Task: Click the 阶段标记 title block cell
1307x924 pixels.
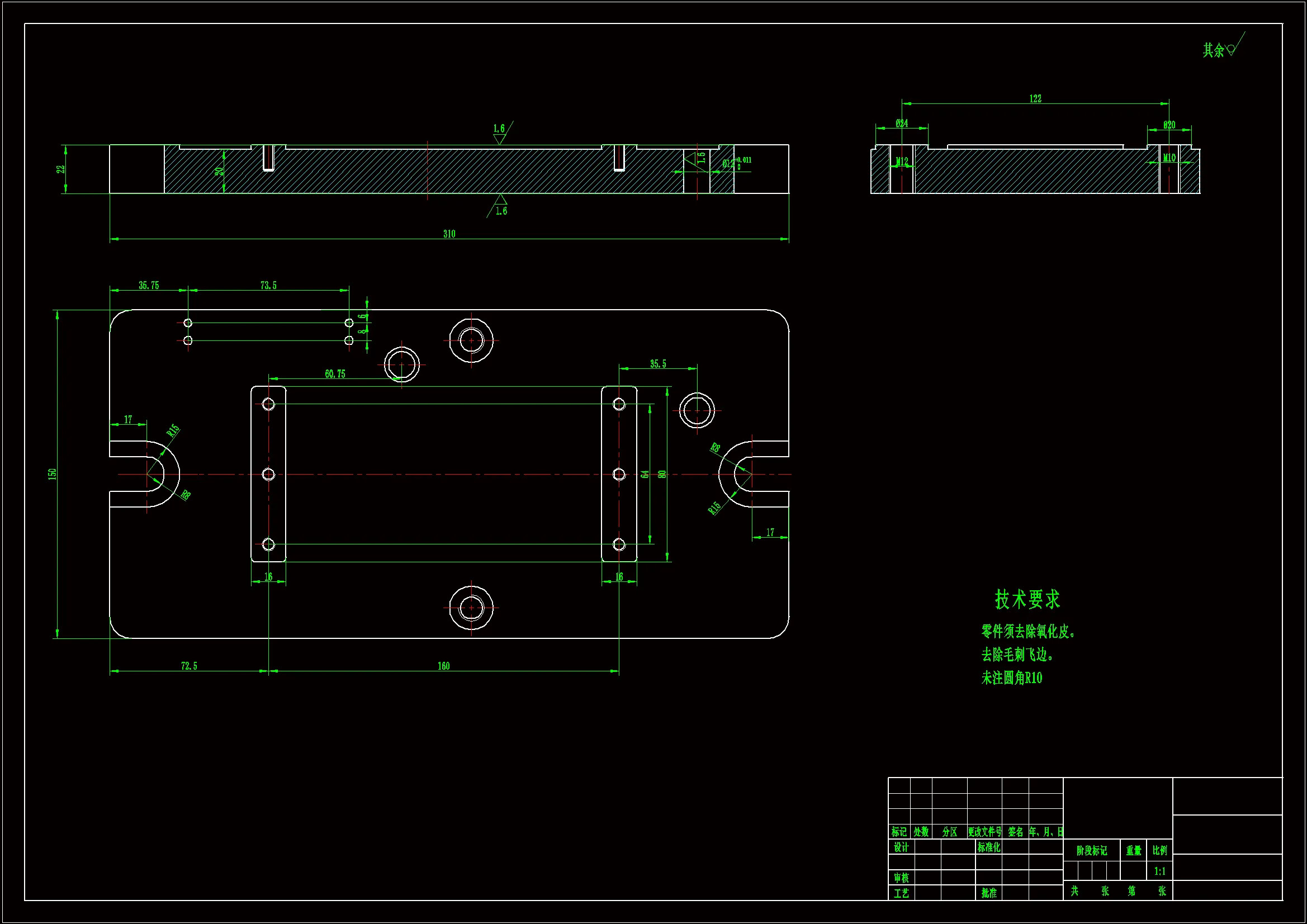Action: 1091,851
